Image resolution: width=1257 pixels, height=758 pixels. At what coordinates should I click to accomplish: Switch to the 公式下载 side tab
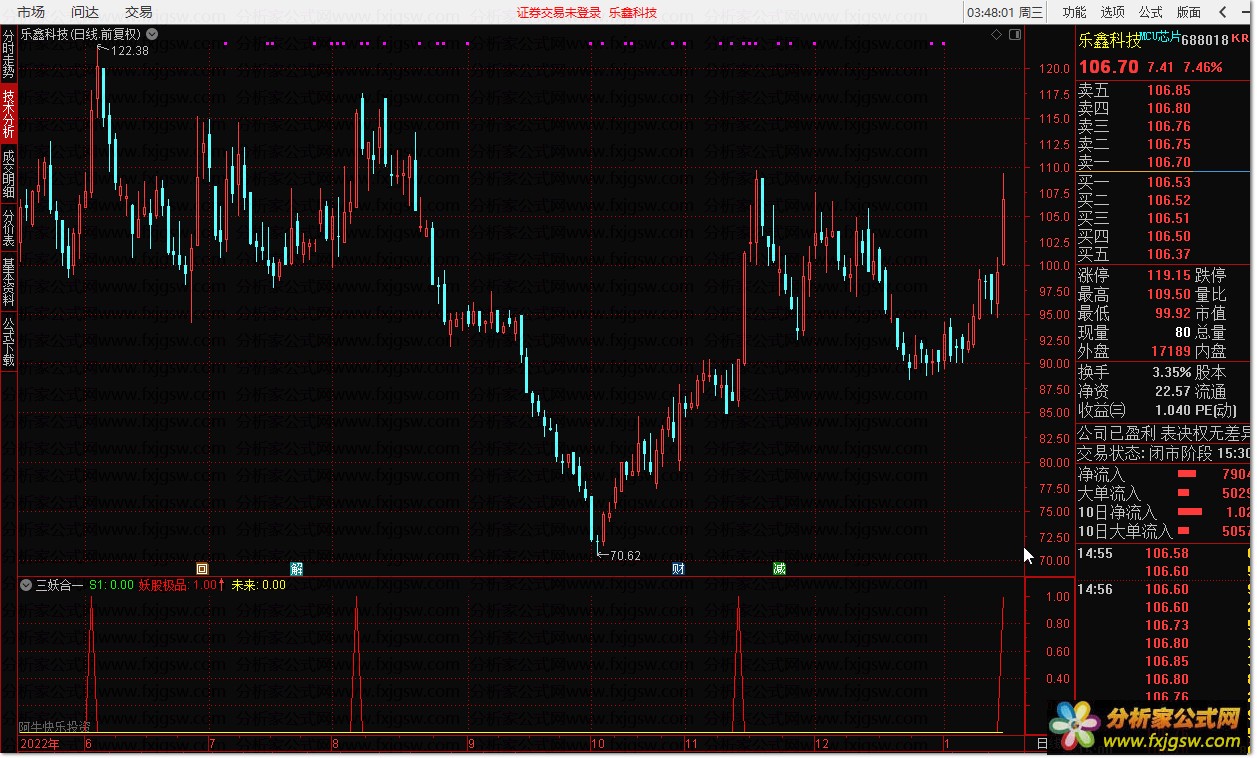tap(8, 341)
